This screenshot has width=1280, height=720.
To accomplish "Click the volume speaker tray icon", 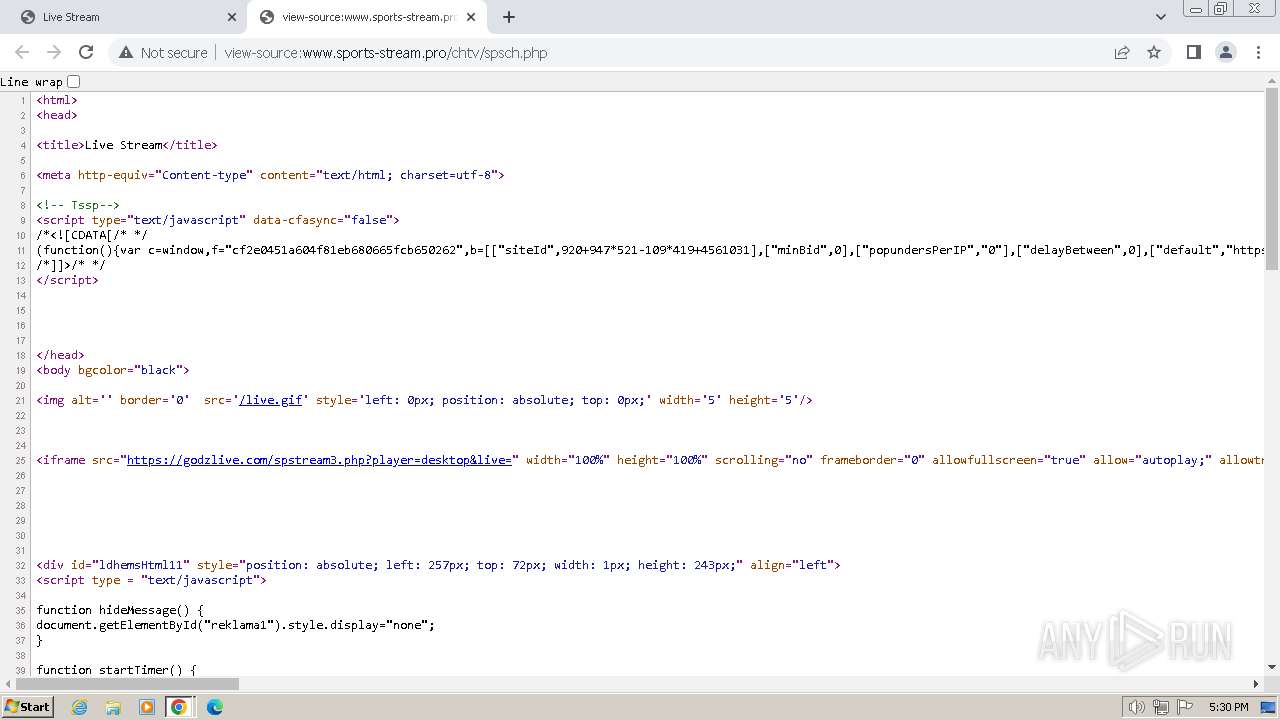I will point(1136,707).
